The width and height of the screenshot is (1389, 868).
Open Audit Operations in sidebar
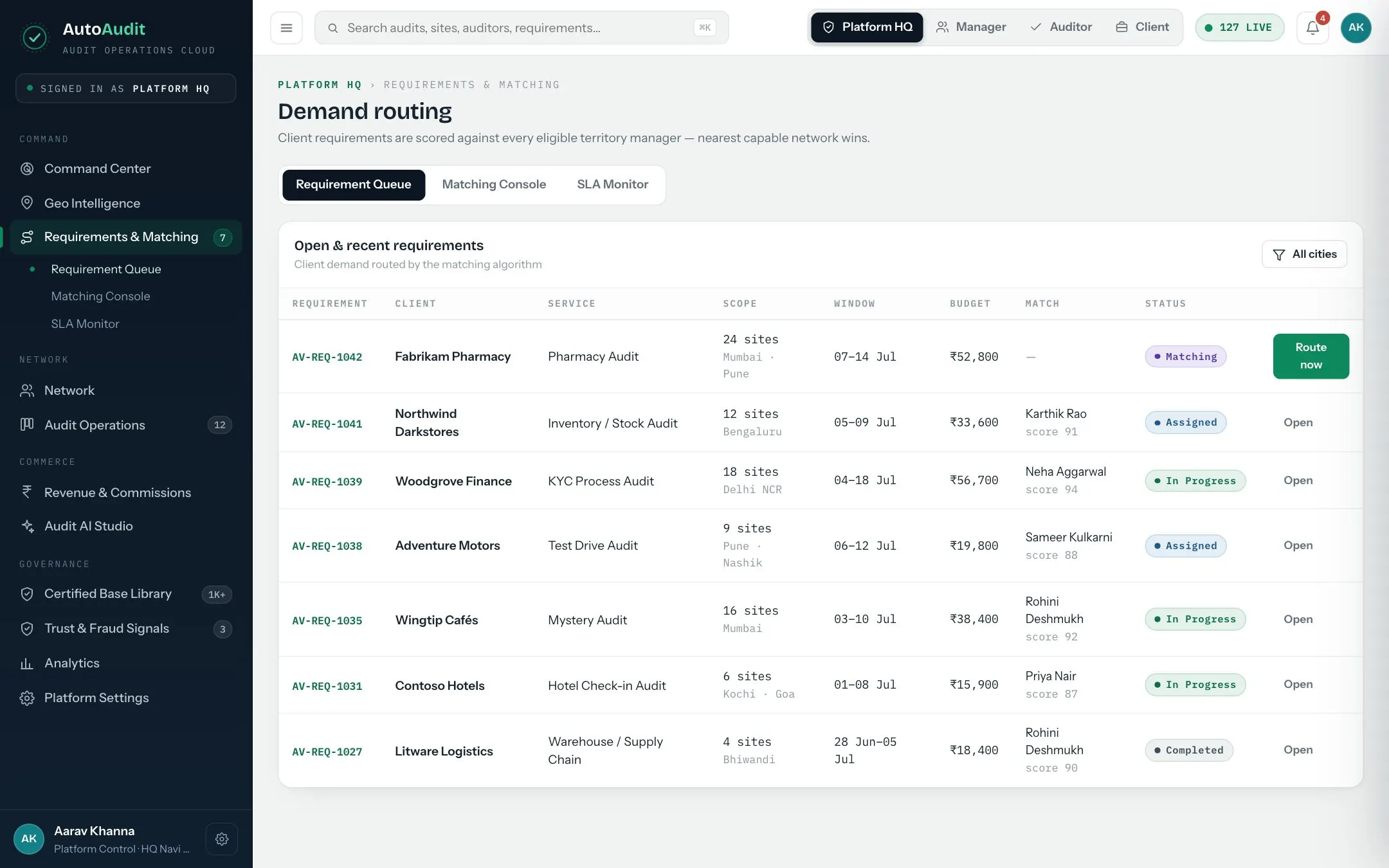(x=126, y=425)
